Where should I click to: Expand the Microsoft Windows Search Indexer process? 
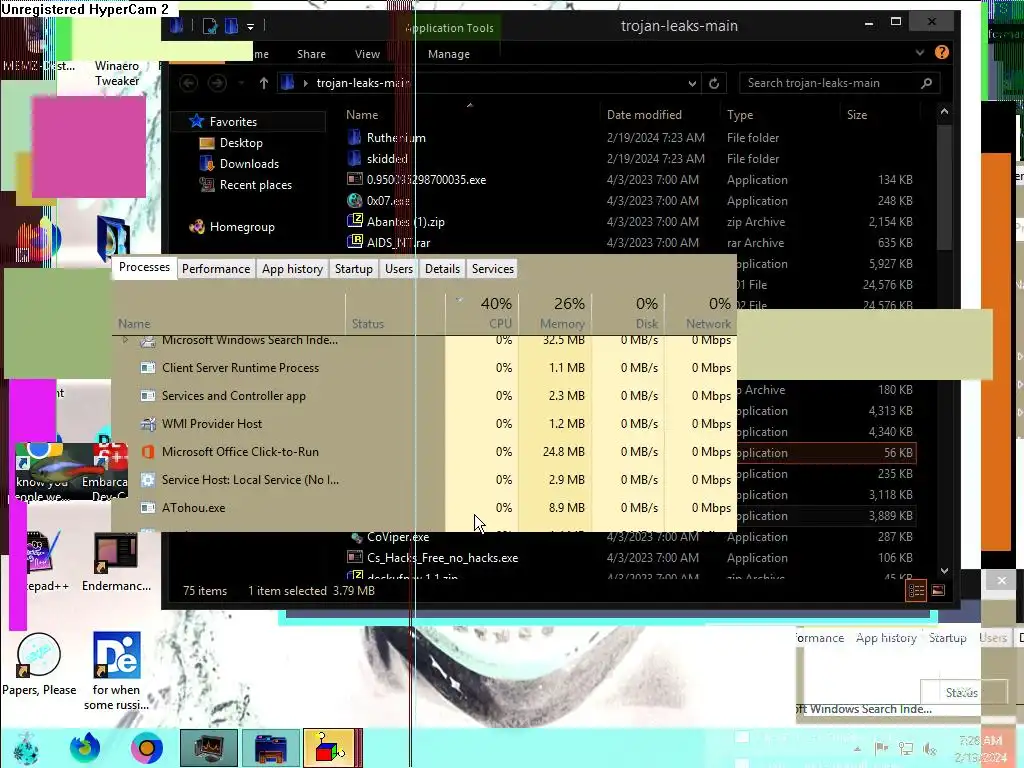coord(125,340)
